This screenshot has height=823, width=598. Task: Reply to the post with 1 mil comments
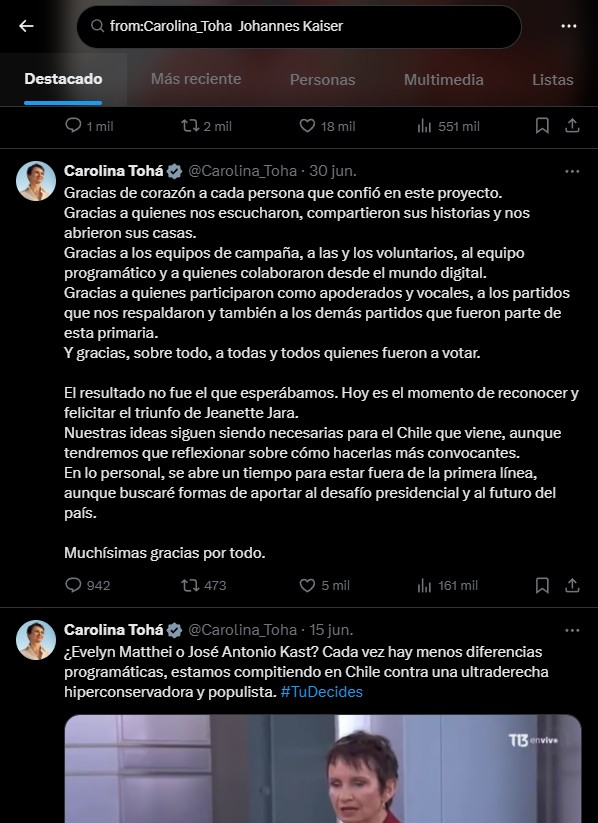tap(89, 126)
